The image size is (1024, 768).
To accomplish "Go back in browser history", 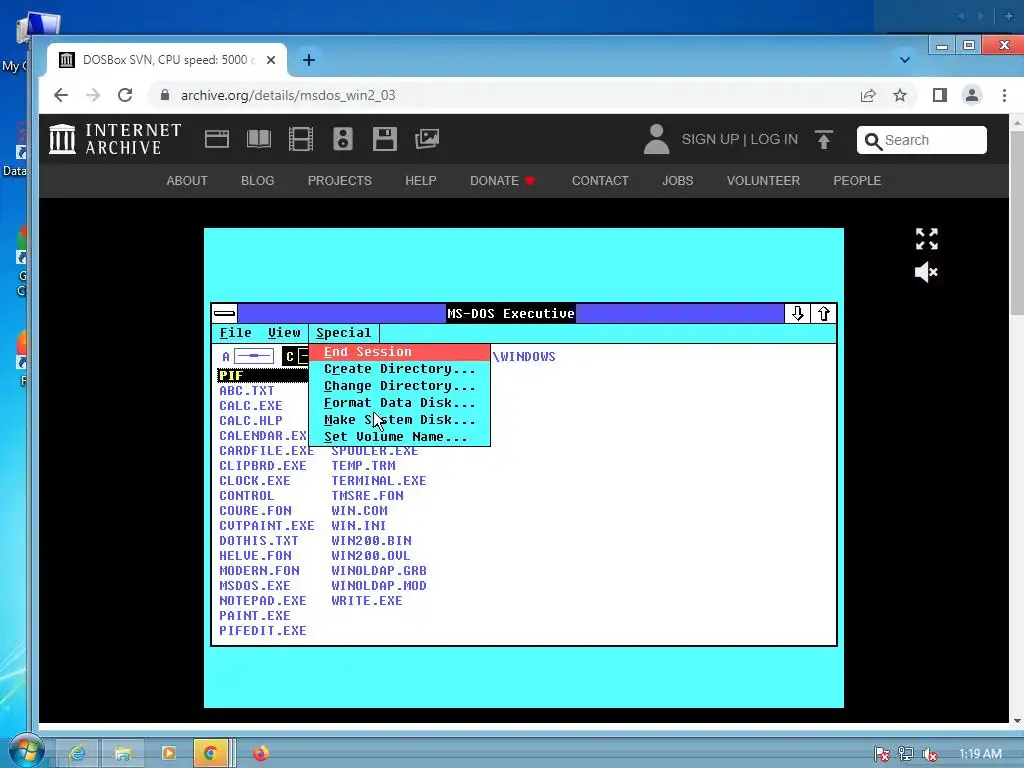I will tap(61, 95).
